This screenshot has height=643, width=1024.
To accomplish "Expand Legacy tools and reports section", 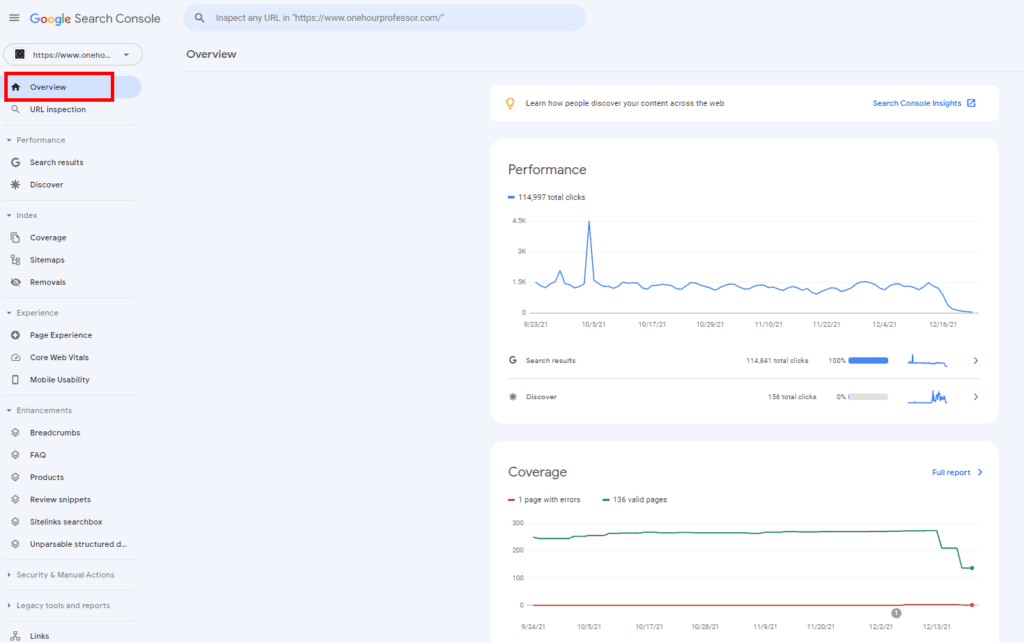I will (x=9, y=605).
